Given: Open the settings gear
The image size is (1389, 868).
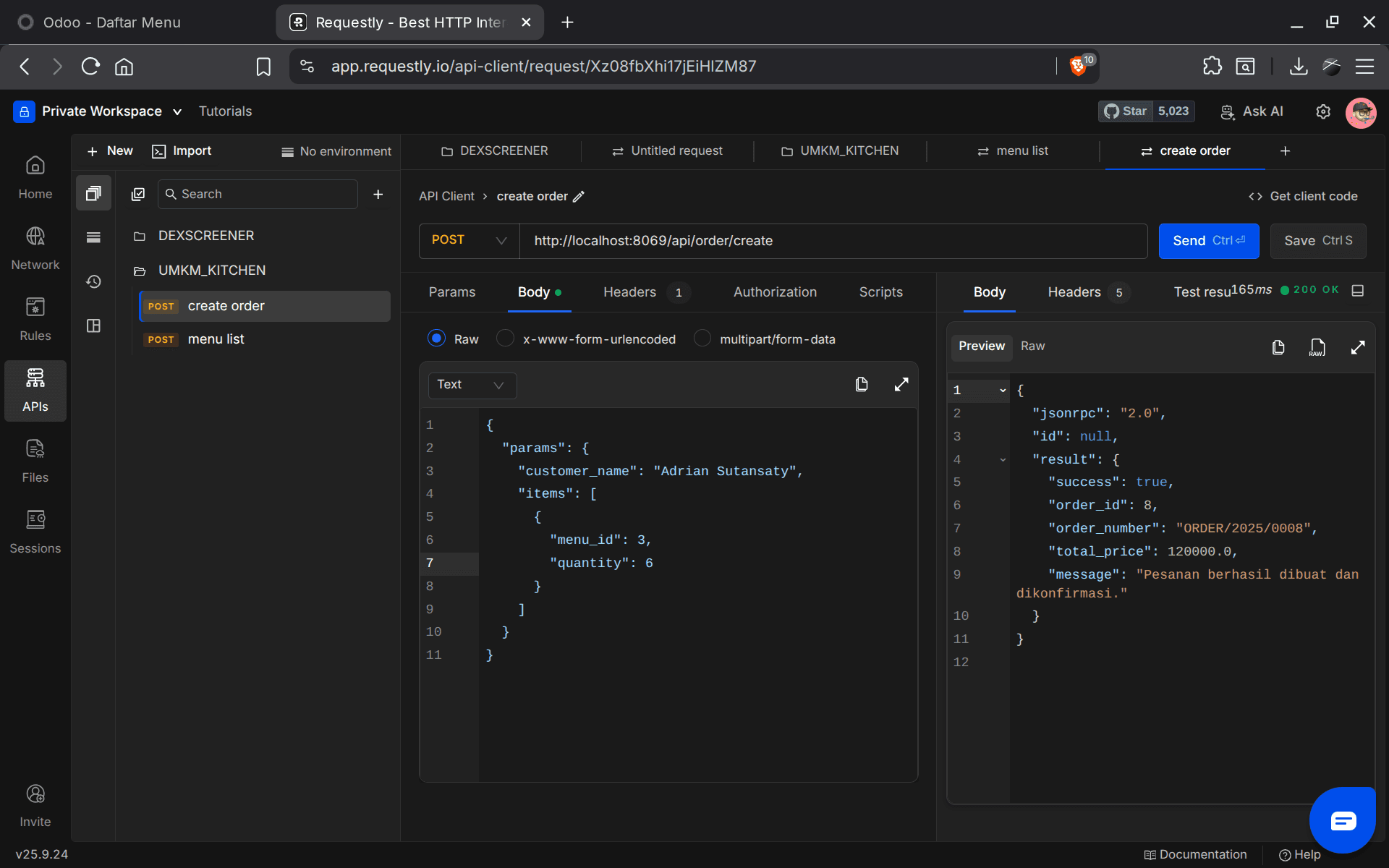Looking at the screenshot, I should click(x=1323, y=111).
